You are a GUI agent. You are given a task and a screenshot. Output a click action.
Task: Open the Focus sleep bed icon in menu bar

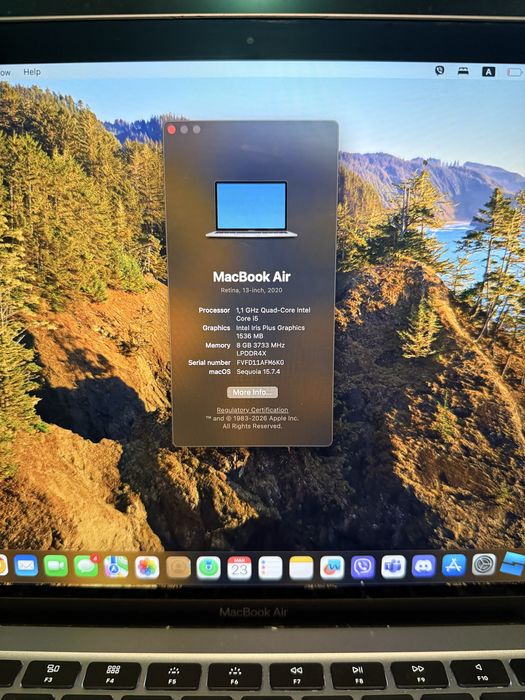point(463,71)
